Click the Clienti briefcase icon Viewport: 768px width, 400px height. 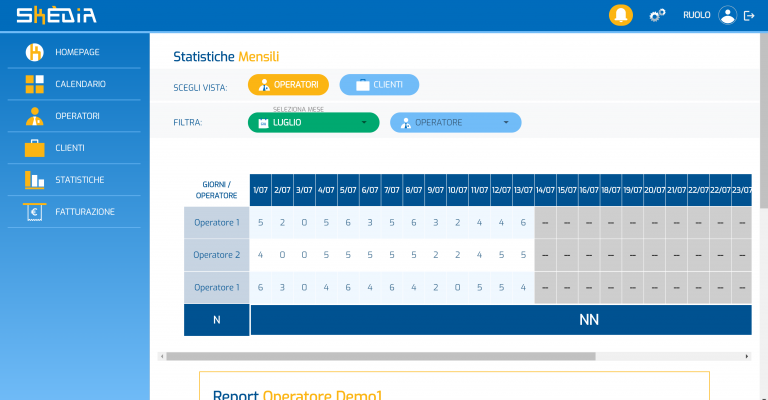click(35, 148)
